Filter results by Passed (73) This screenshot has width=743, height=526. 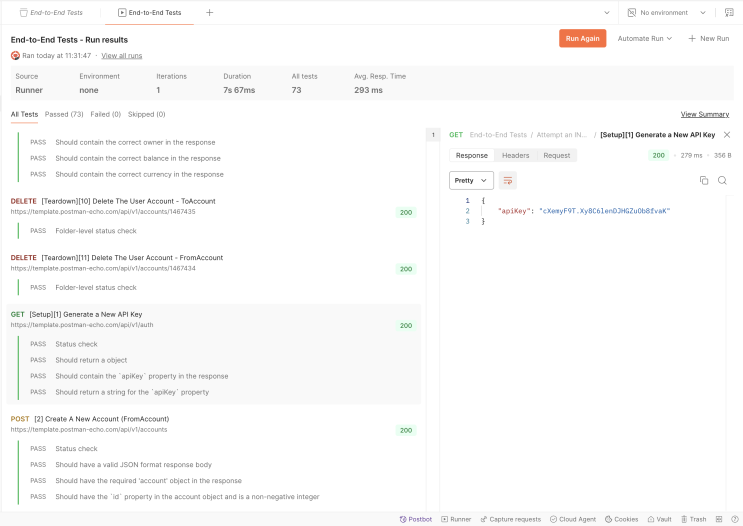click(x=64, y=114)
